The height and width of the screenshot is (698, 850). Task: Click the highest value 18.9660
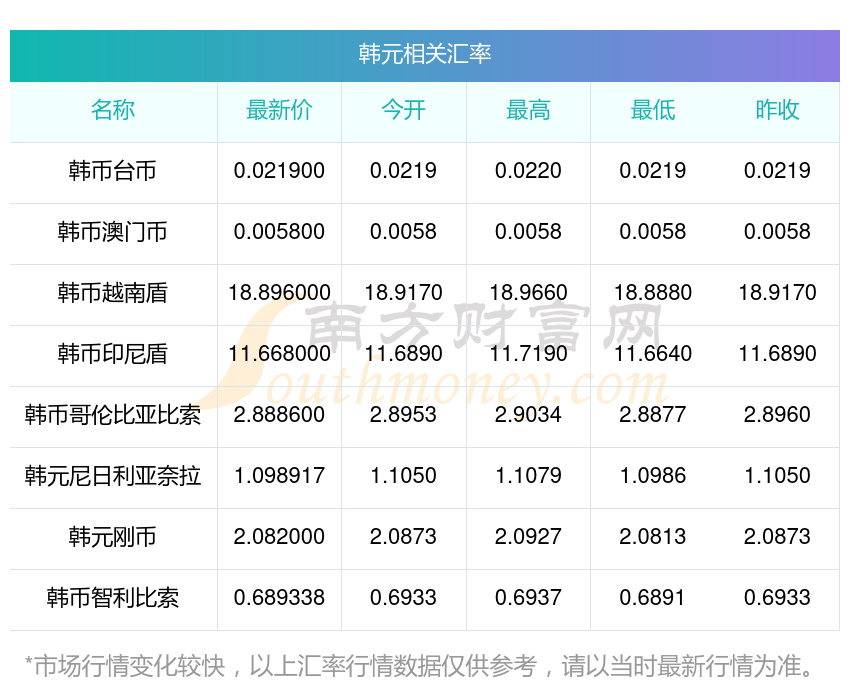click(528, 293)
